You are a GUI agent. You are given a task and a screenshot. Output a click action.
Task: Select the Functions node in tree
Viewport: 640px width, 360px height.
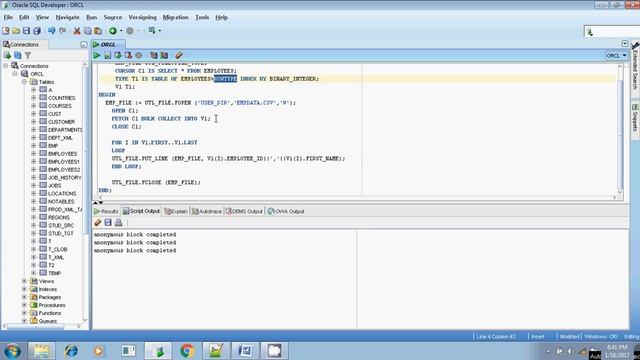click(x=50, y=313)
